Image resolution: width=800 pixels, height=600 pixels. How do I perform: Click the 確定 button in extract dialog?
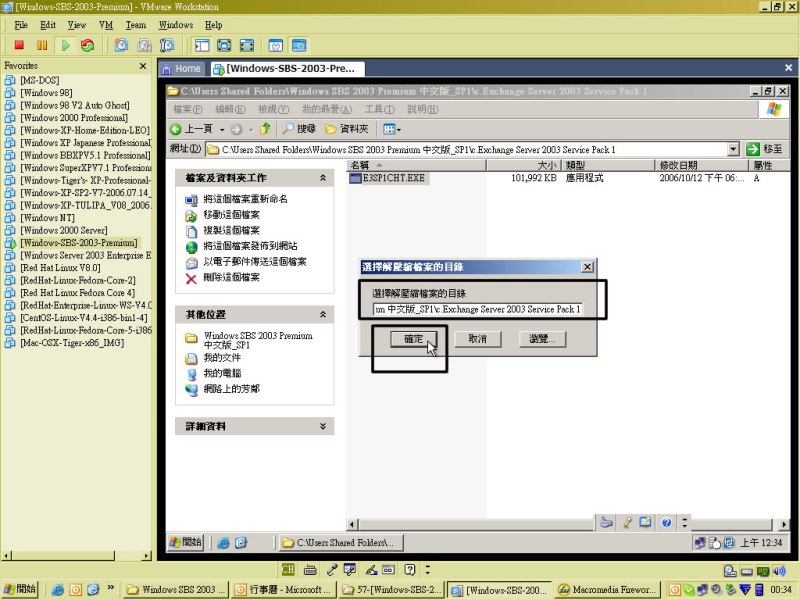[x=414, y=339]
